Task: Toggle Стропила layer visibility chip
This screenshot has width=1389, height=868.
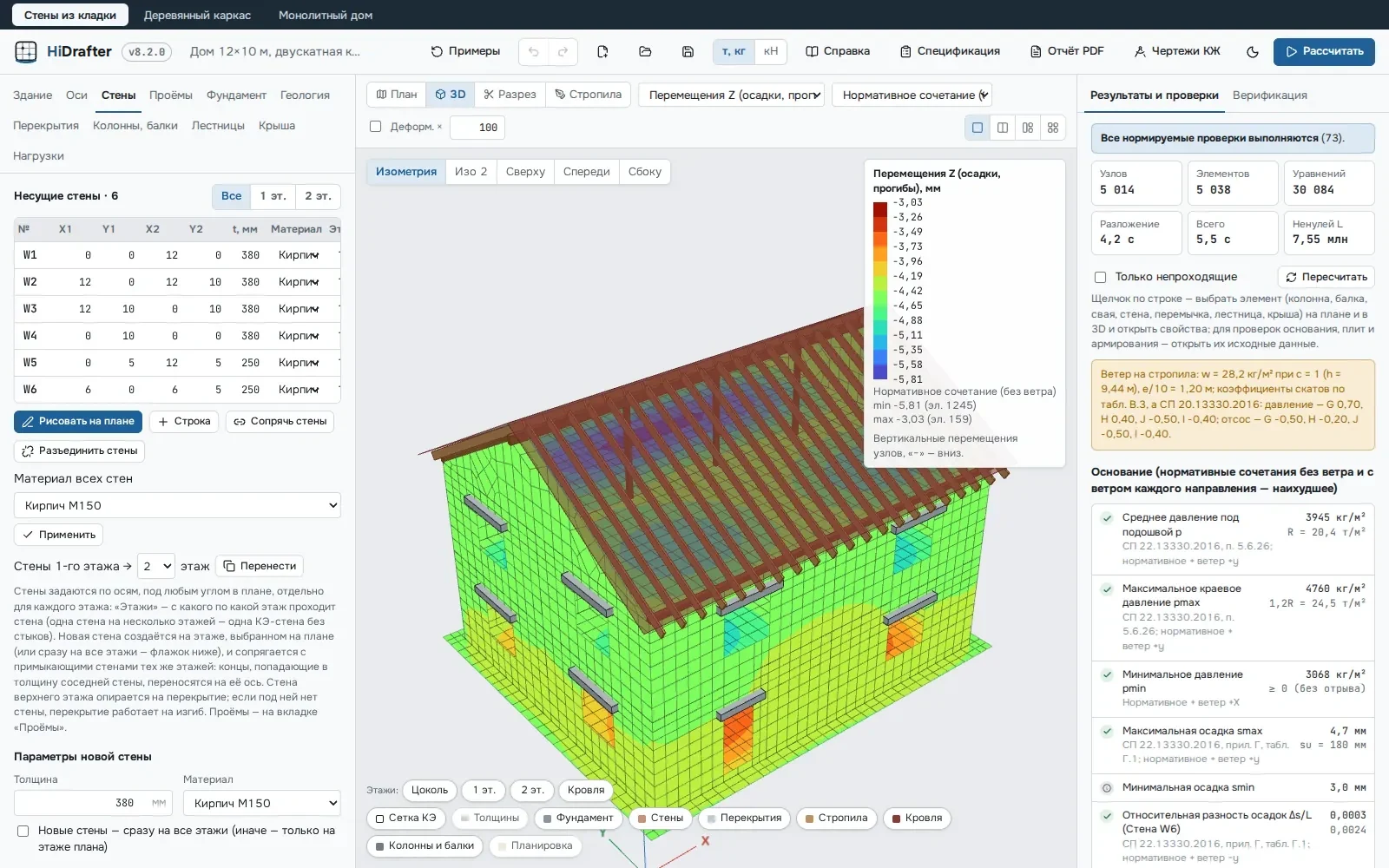Action: (835, 818)
